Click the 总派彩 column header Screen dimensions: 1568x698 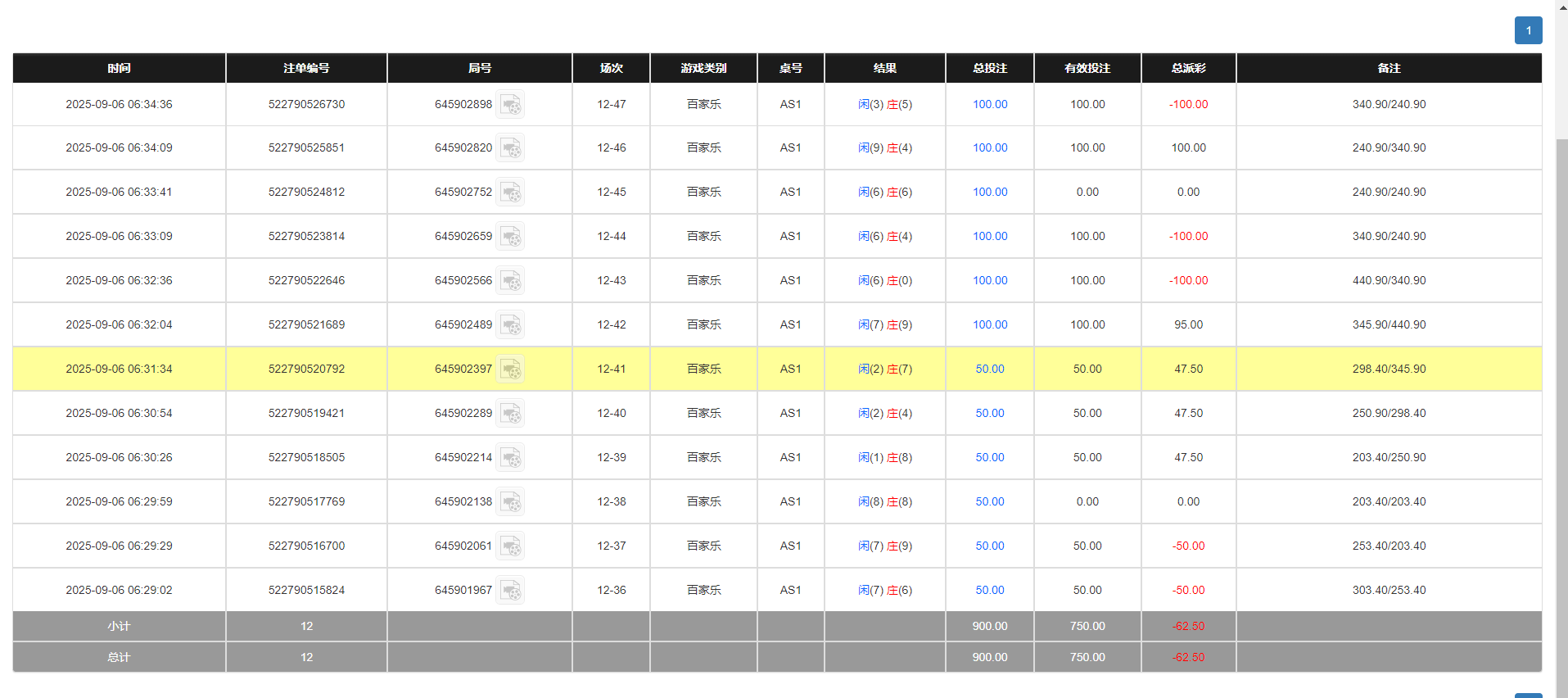(x=1188, y=68)
